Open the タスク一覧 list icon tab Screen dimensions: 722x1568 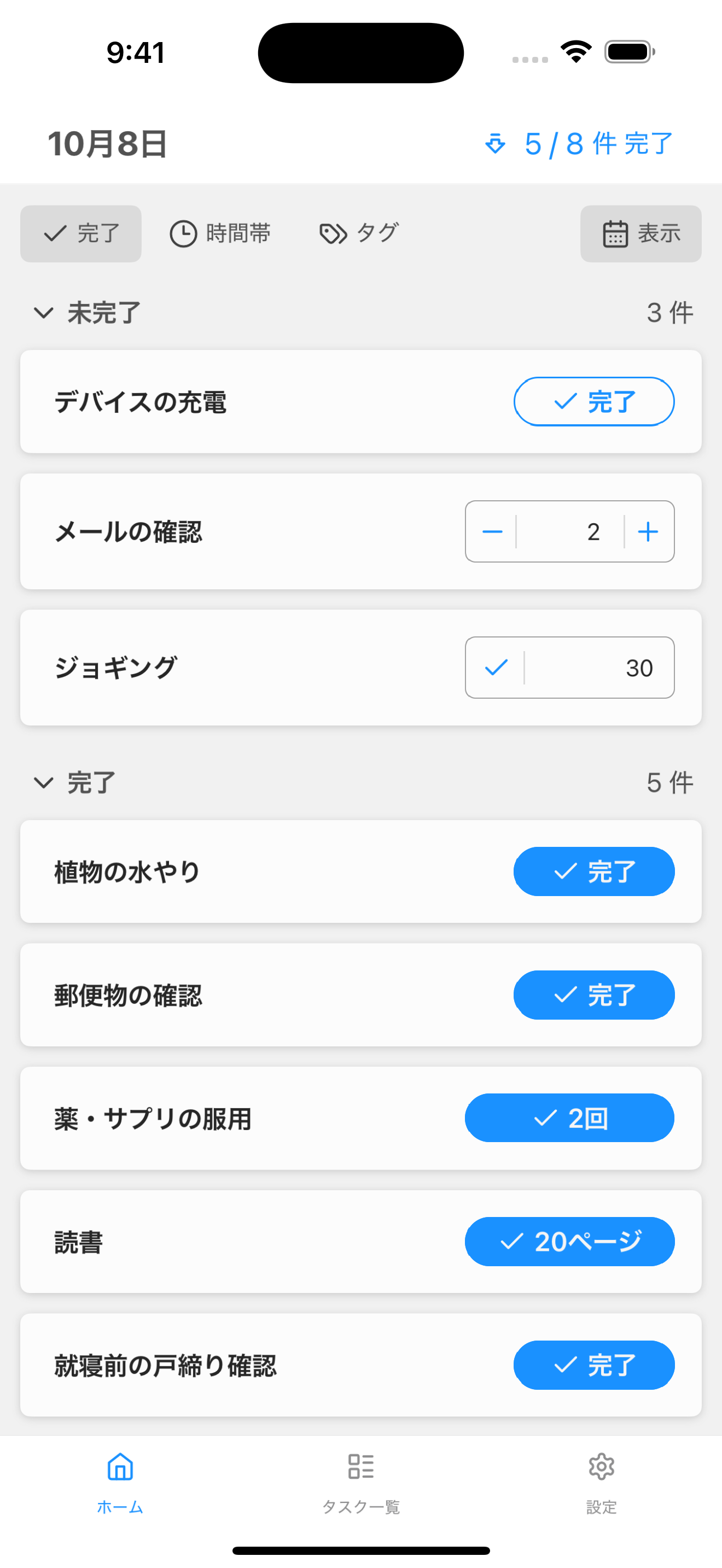360,1467
